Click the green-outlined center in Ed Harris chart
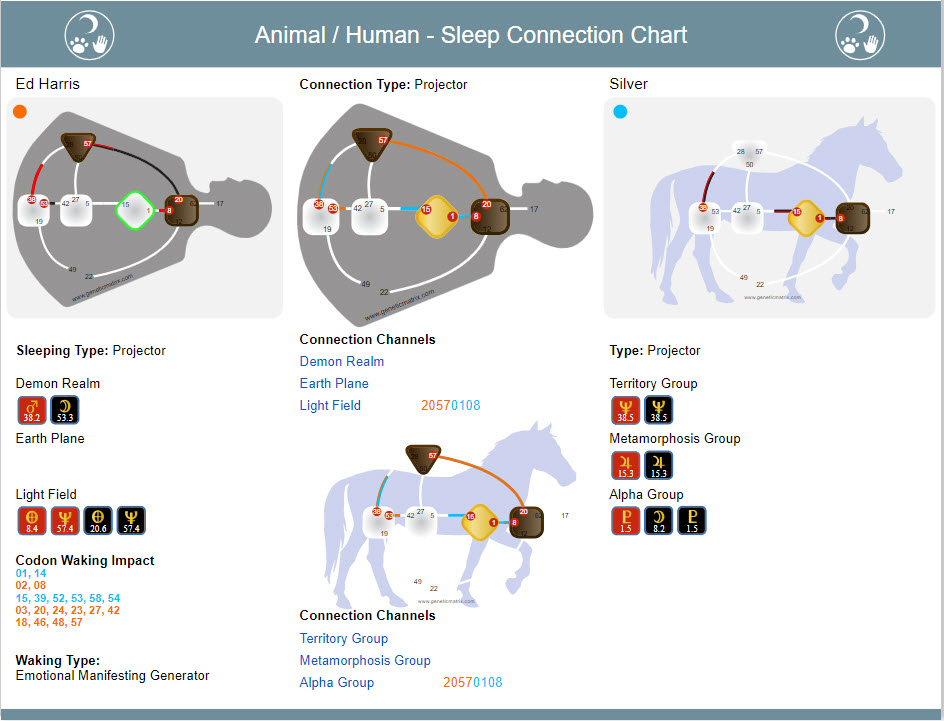The image size is (944, 721). pyautogui.click(x=135, y=210)
